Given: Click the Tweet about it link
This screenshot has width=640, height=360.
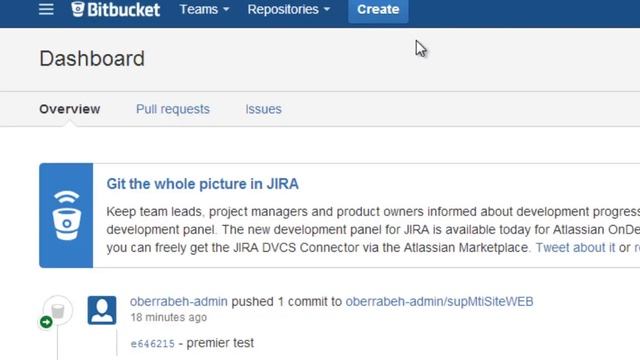Looking at the screenshot, I should (x=575, y=248).
